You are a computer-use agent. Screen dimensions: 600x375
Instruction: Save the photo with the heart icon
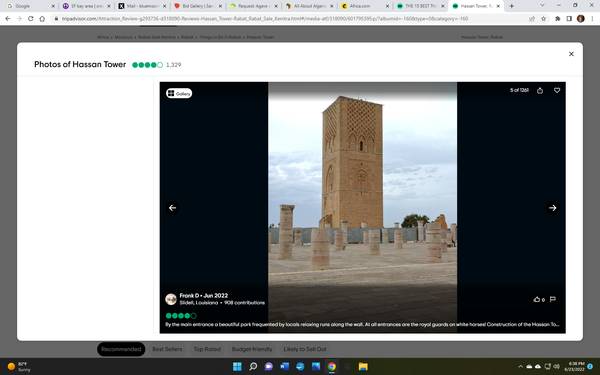[x=557, y=90]
